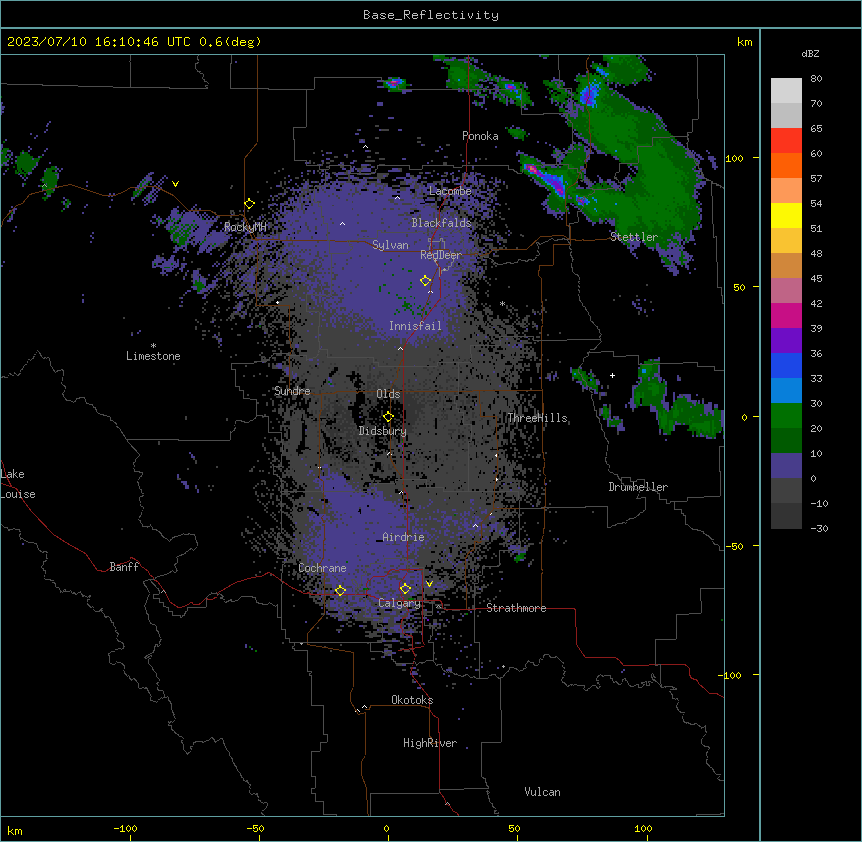Viewport: 862px width, 842px height.
Task: Click the 80 value in the dBZ legend
Action: click(x=816, y=79)
